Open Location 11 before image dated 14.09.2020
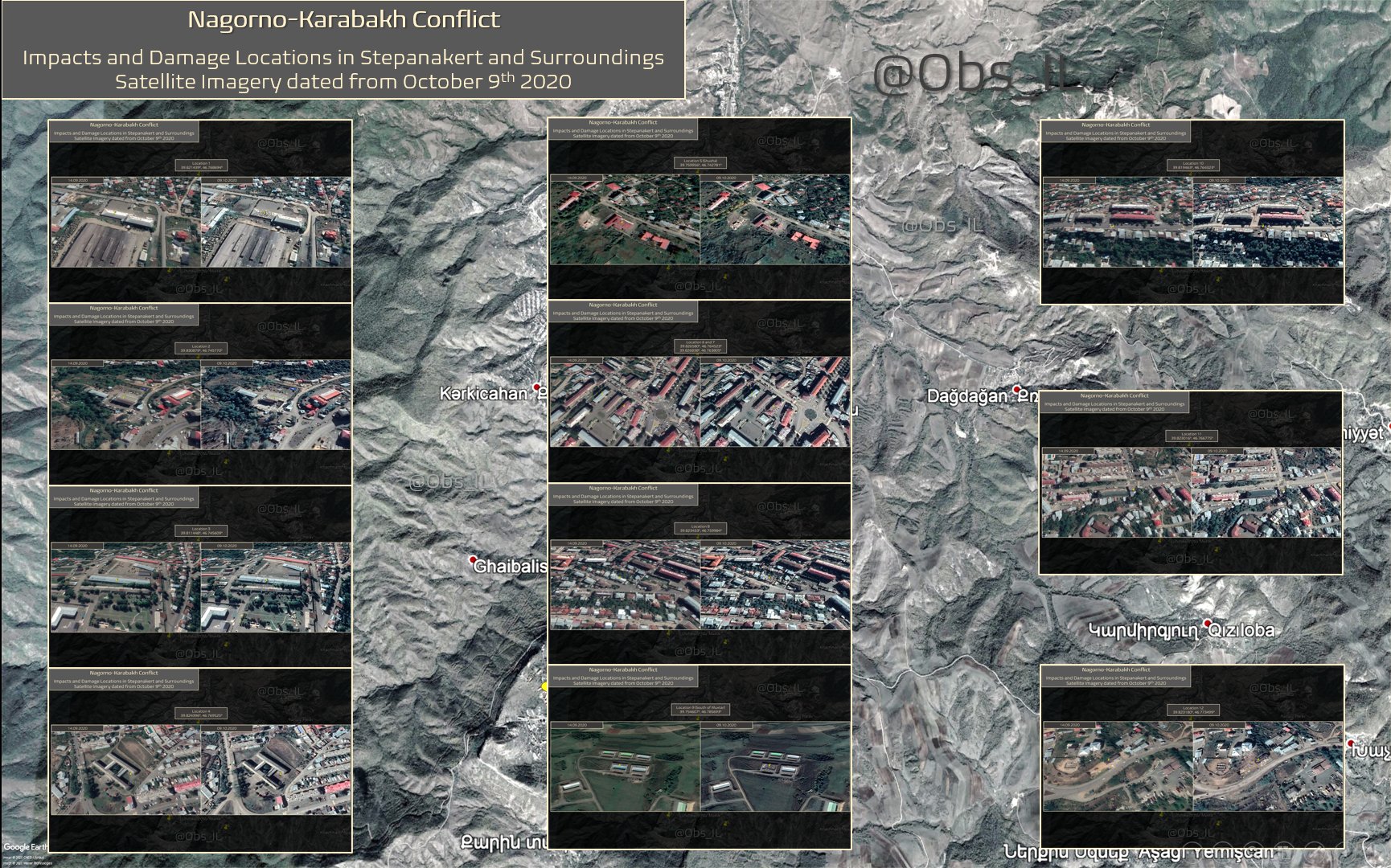Screen dimensions: 1391x868 point(1116,493)
